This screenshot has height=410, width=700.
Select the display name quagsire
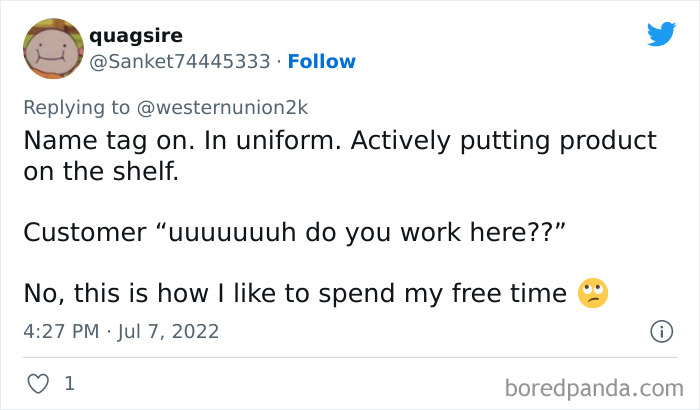[133, 35]
